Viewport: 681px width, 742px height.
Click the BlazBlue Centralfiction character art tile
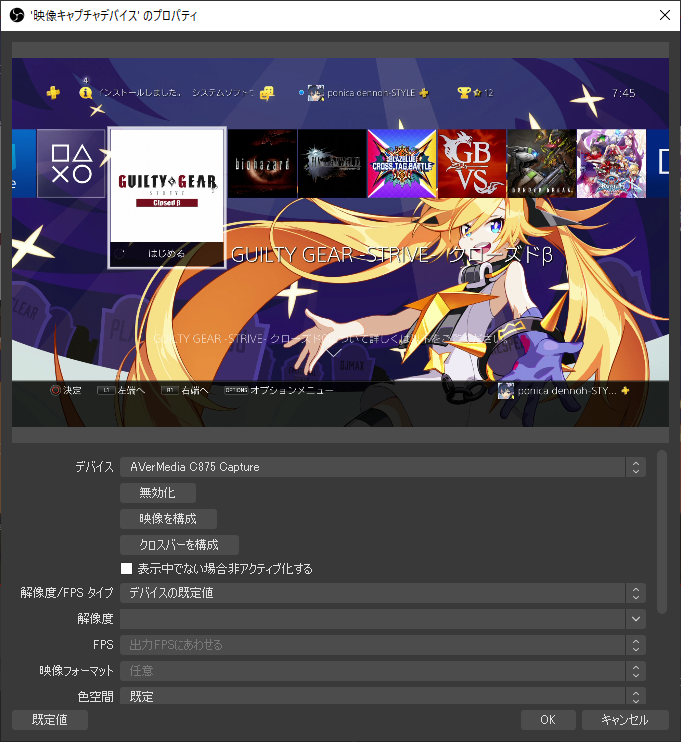pos(611,163)
